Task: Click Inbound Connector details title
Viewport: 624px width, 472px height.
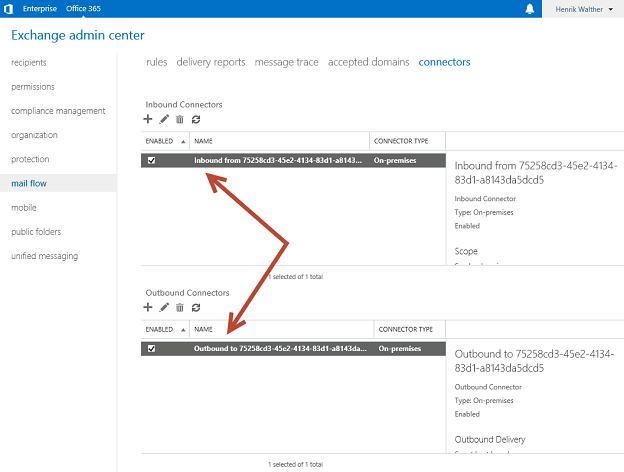Action: click(536, 173)
